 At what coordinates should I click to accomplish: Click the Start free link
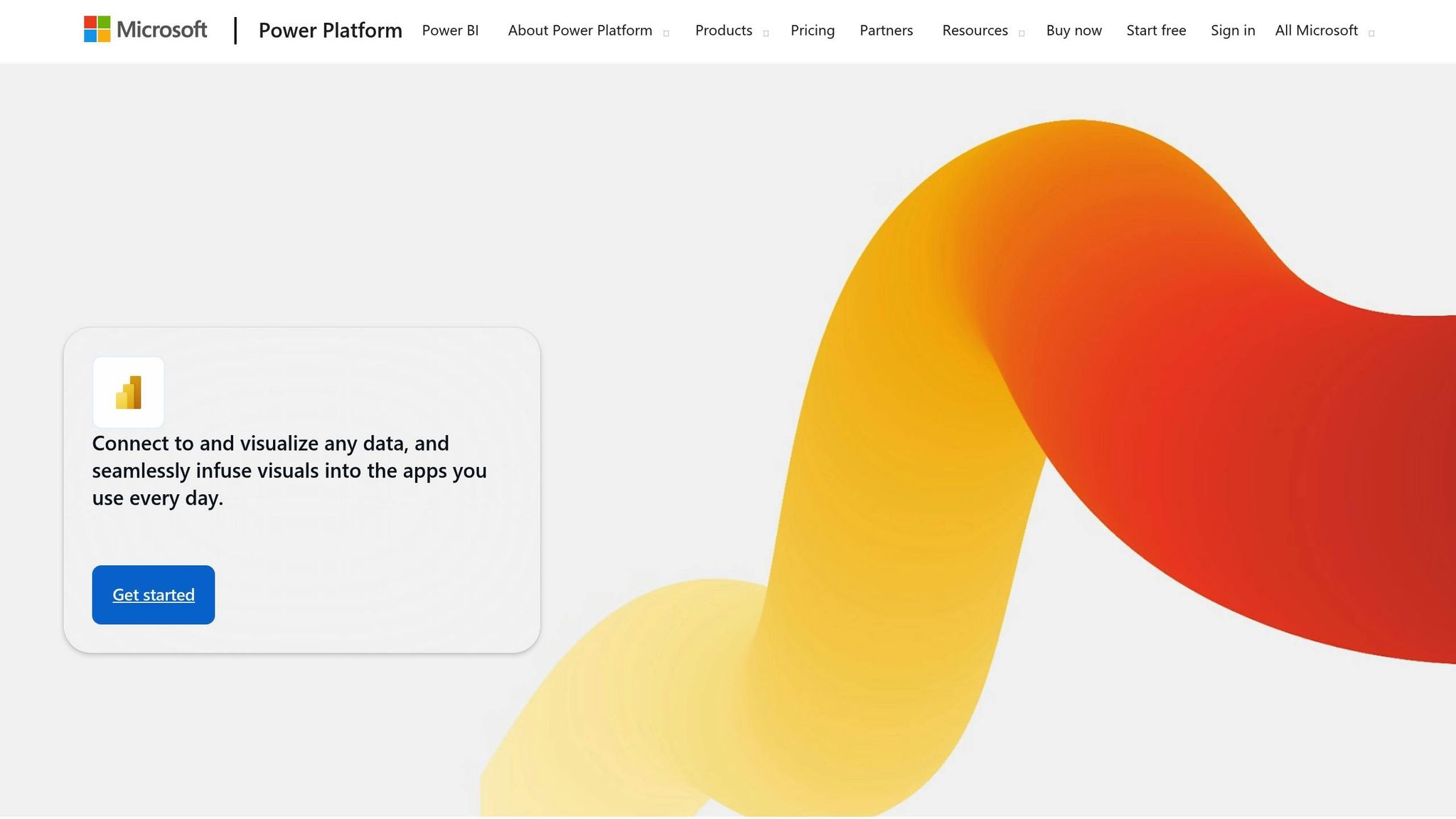(x=1156, y=31)
